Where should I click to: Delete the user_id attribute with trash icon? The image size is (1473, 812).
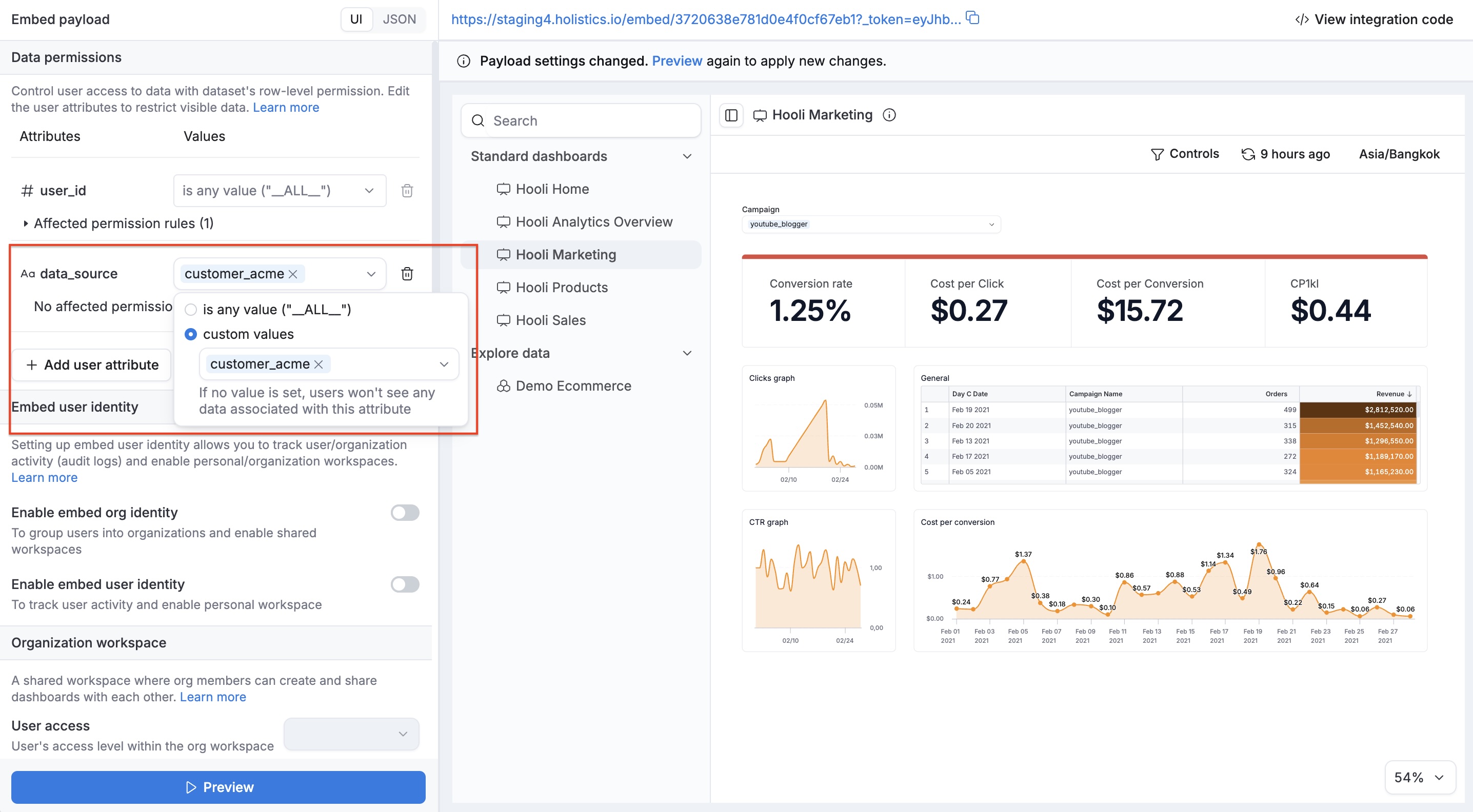click(x=407, y=190)
